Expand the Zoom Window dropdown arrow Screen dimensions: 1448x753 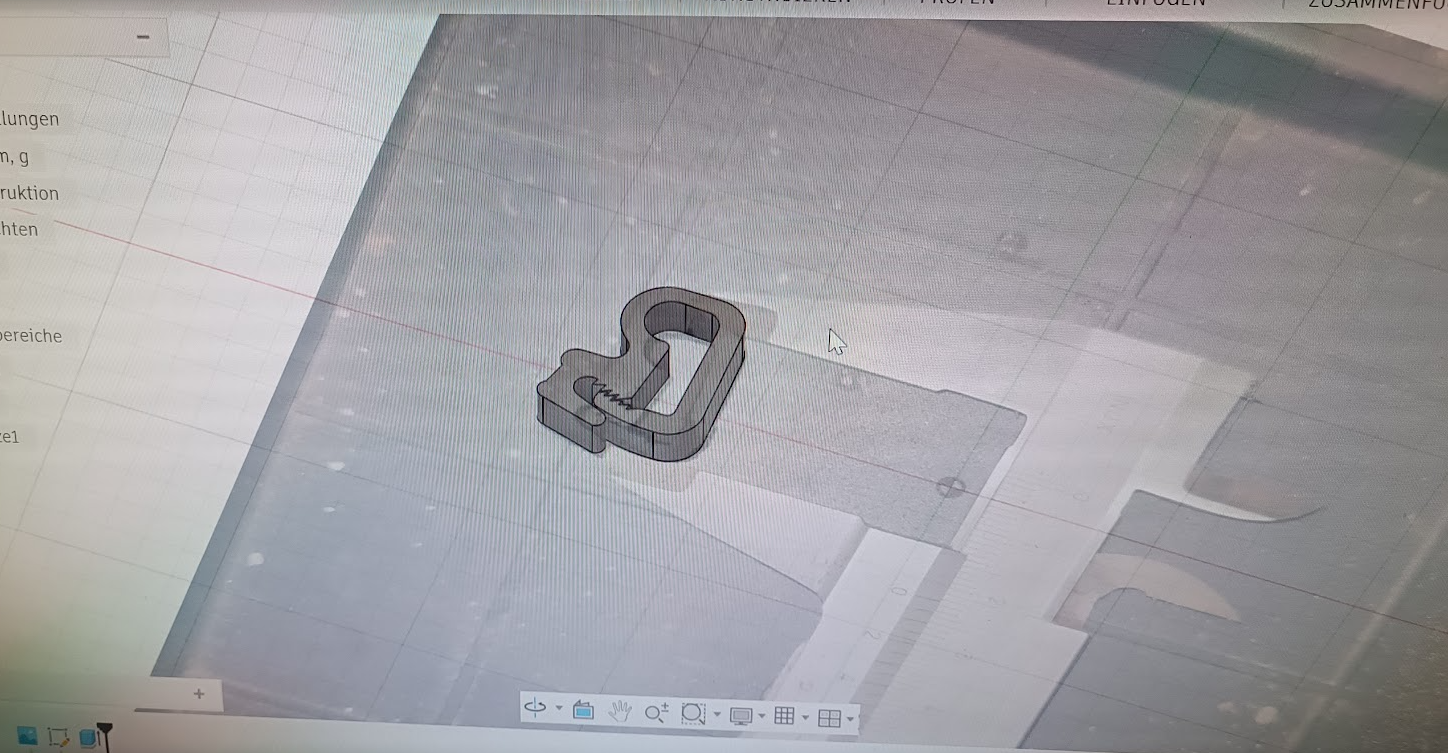[x=717, y=714]
